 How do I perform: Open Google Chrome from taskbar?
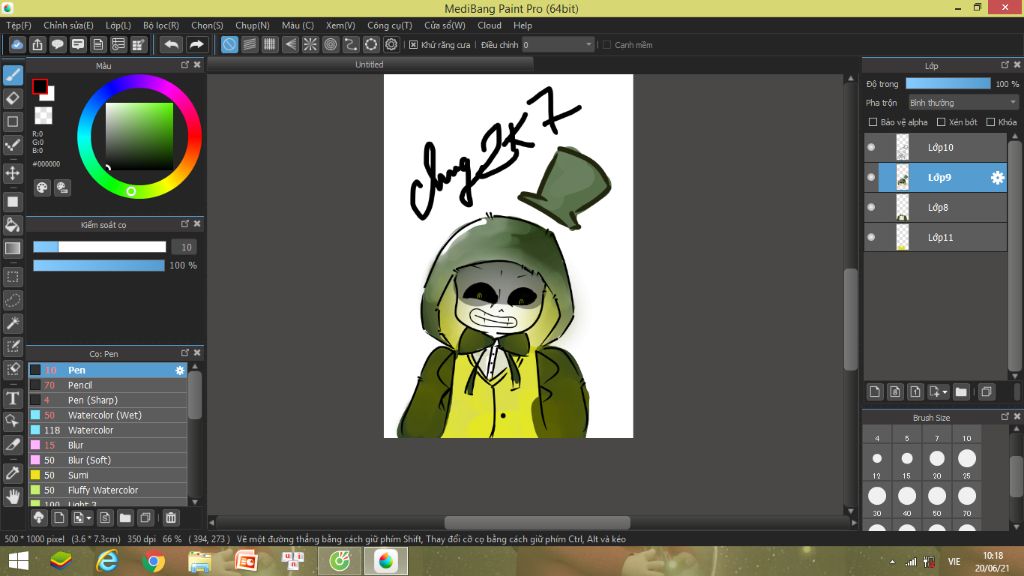(x=153, y=562)
